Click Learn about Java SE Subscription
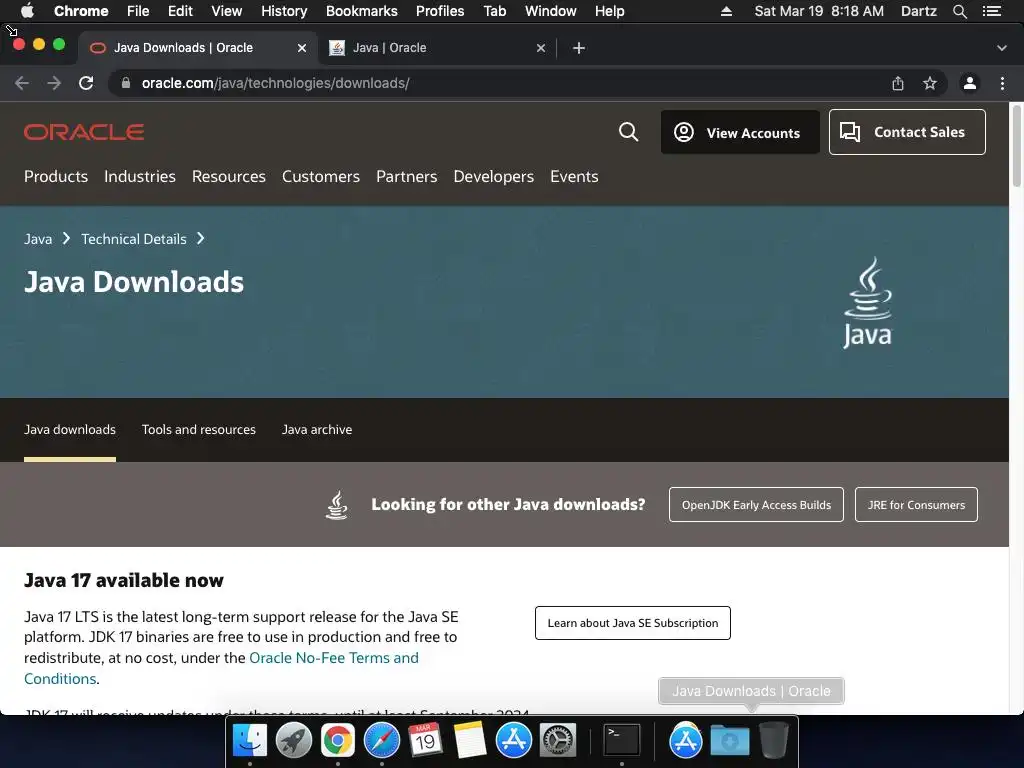1024x768 pixels. pyautogui.click(x=633, y=623)
